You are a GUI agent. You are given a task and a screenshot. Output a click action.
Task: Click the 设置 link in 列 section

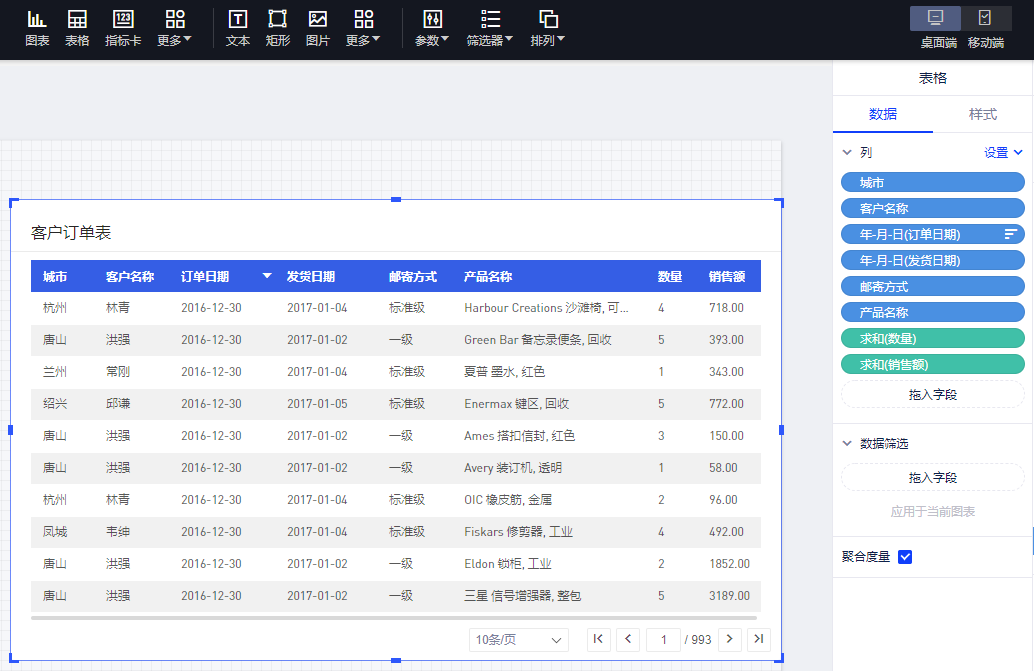1003,153
